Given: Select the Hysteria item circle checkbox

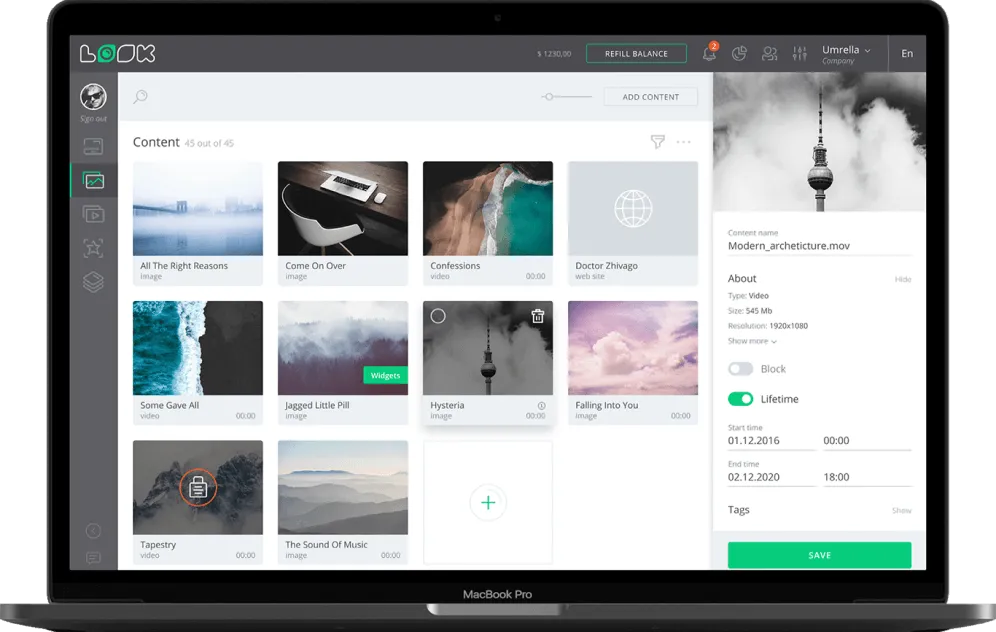Looking at the screenshot, I should [x=438, y=316].
